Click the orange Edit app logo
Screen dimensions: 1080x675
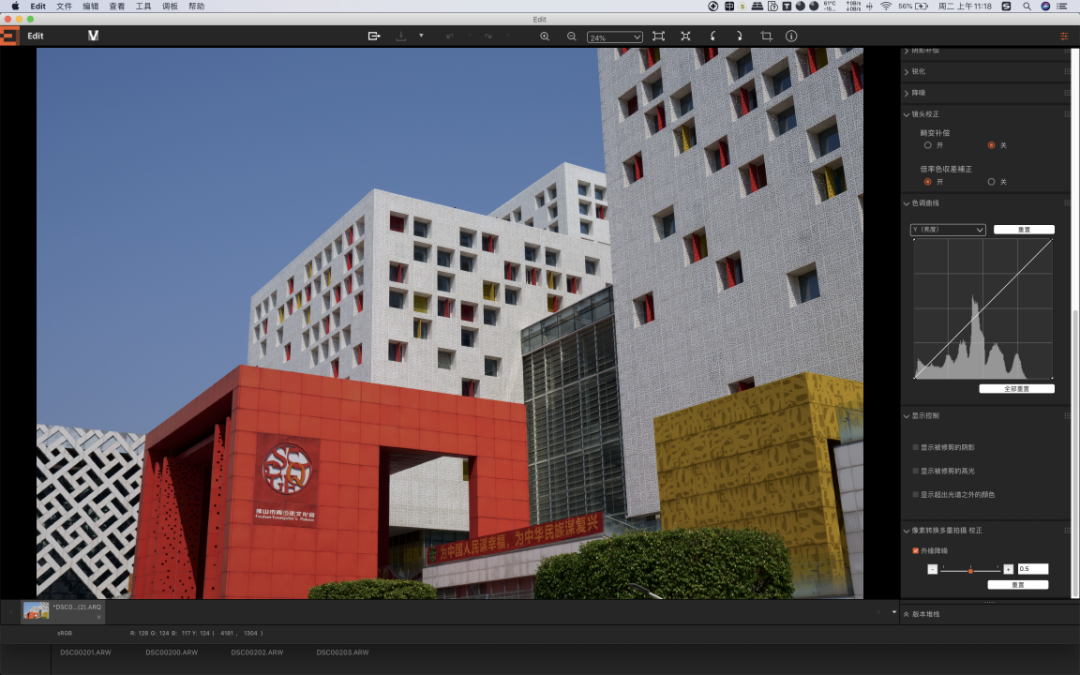pos(10,36)
